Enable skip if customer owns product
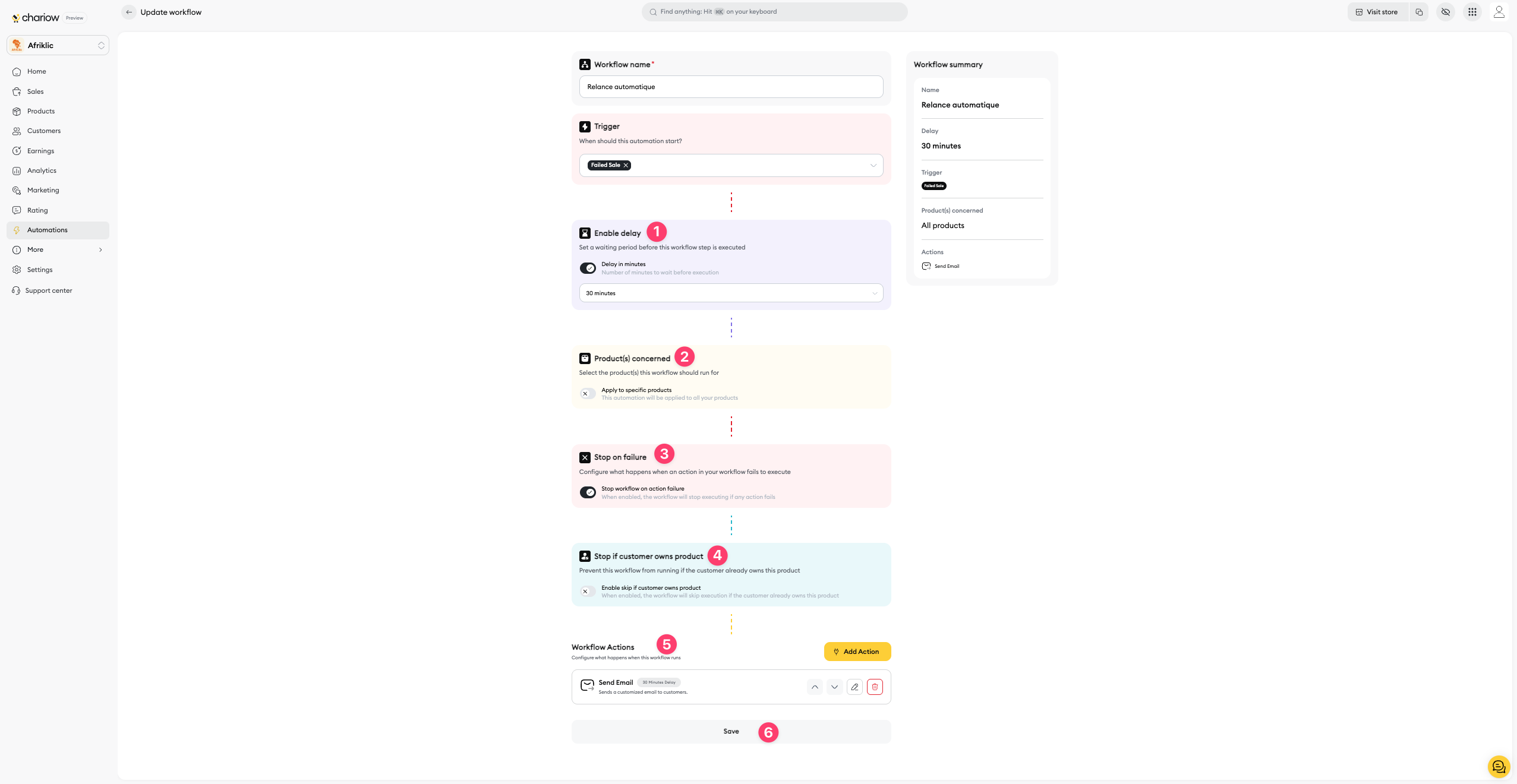 (588, 592)
